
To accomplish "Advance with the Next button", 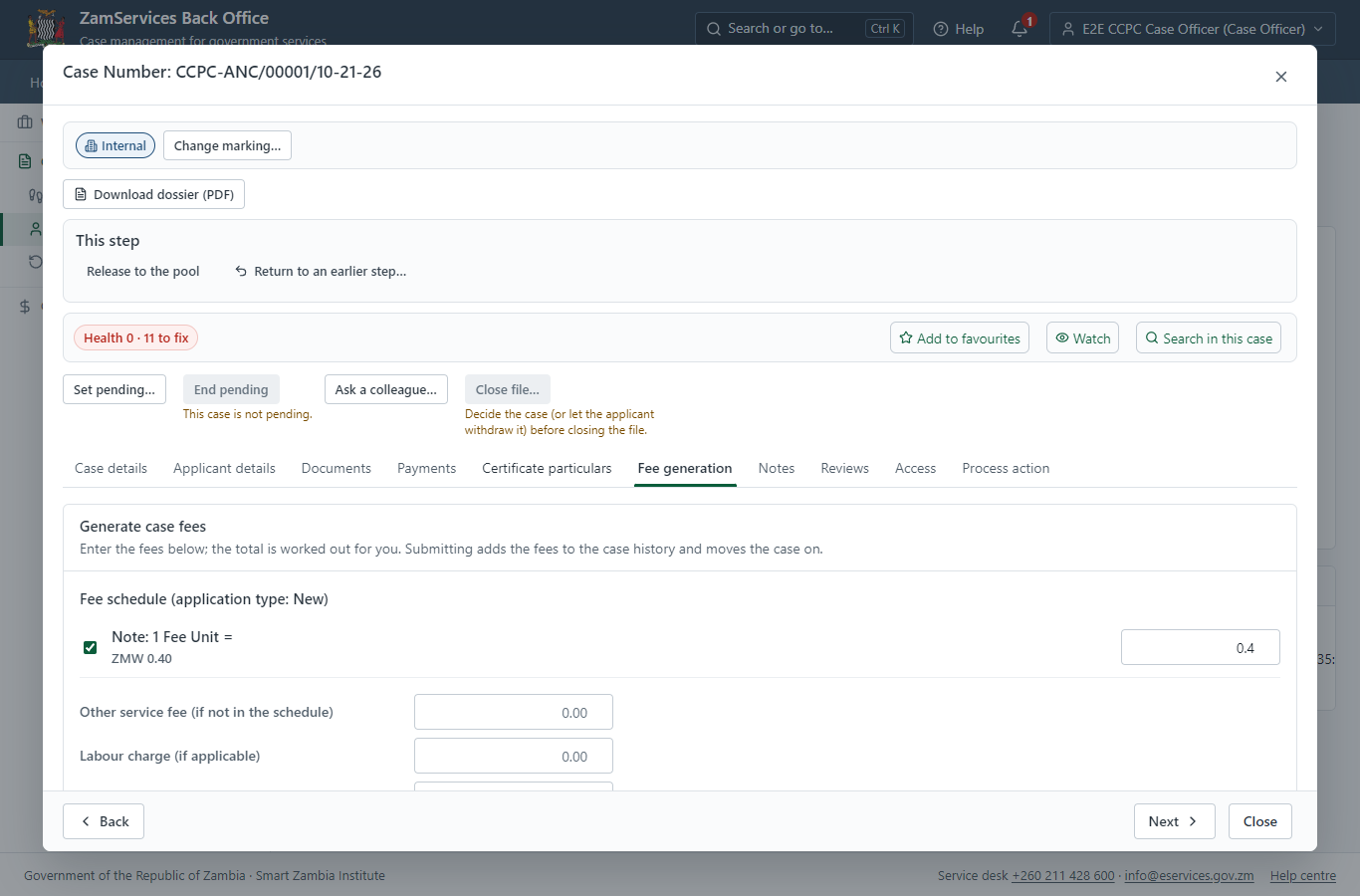I will tap(1175, 821).
